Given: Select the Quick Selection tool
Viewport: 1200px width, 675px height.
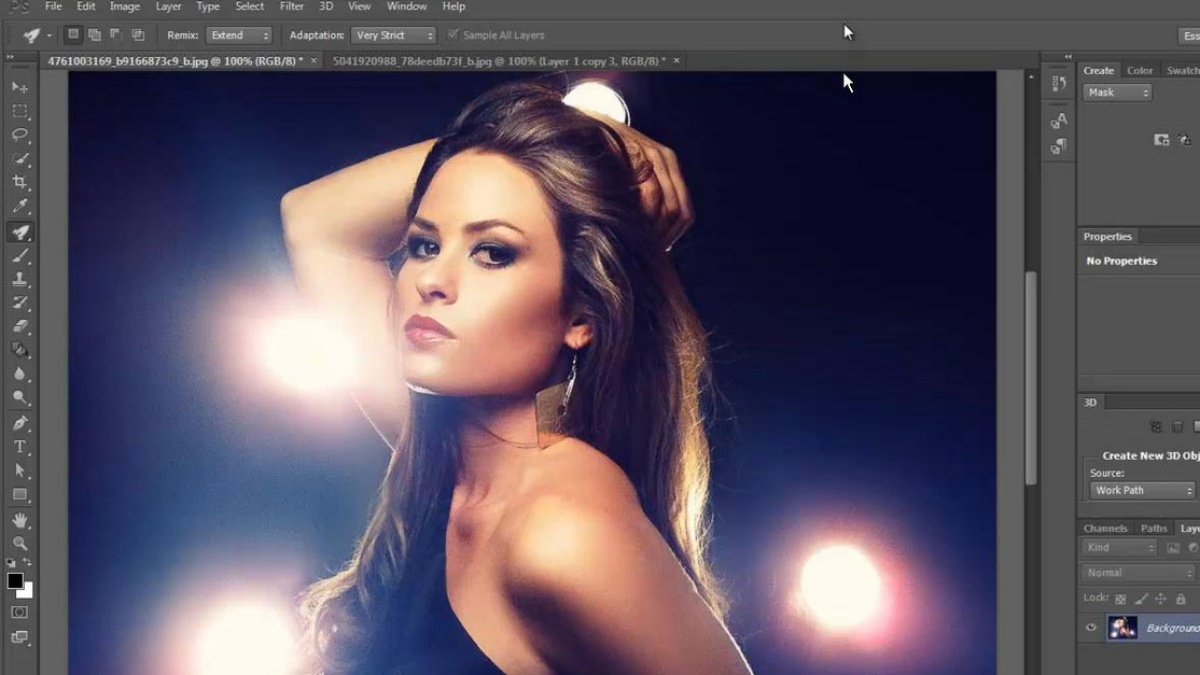Looking at the screenshot, I should click(x=20, y=159).
